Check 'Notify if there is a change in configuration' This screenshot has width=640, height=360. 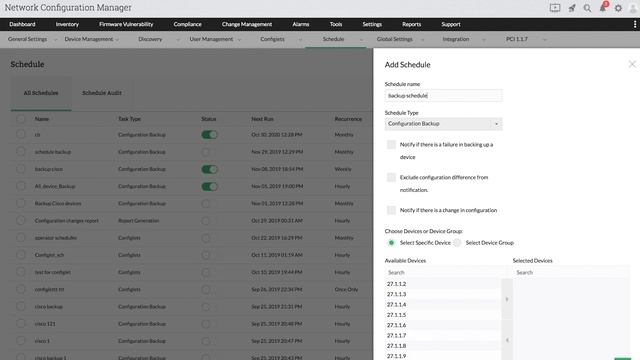391,210
